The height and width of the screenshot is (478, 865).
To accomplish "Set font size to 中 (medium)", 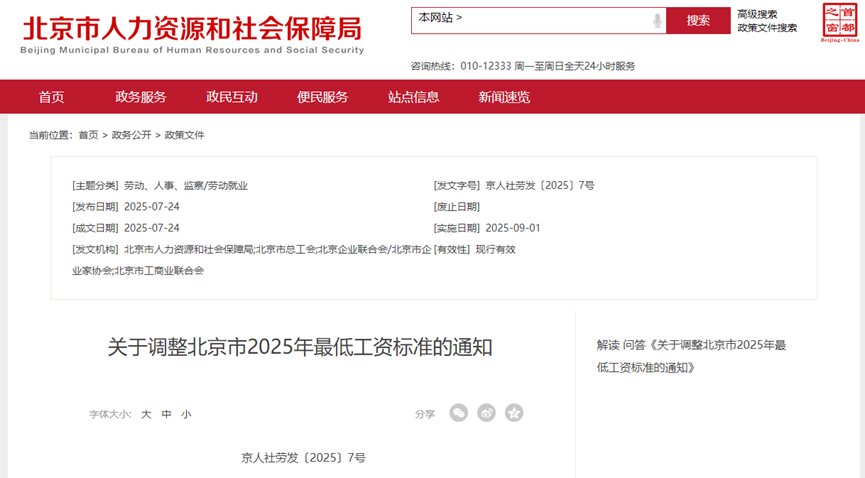I will click(x=166, y=414).
